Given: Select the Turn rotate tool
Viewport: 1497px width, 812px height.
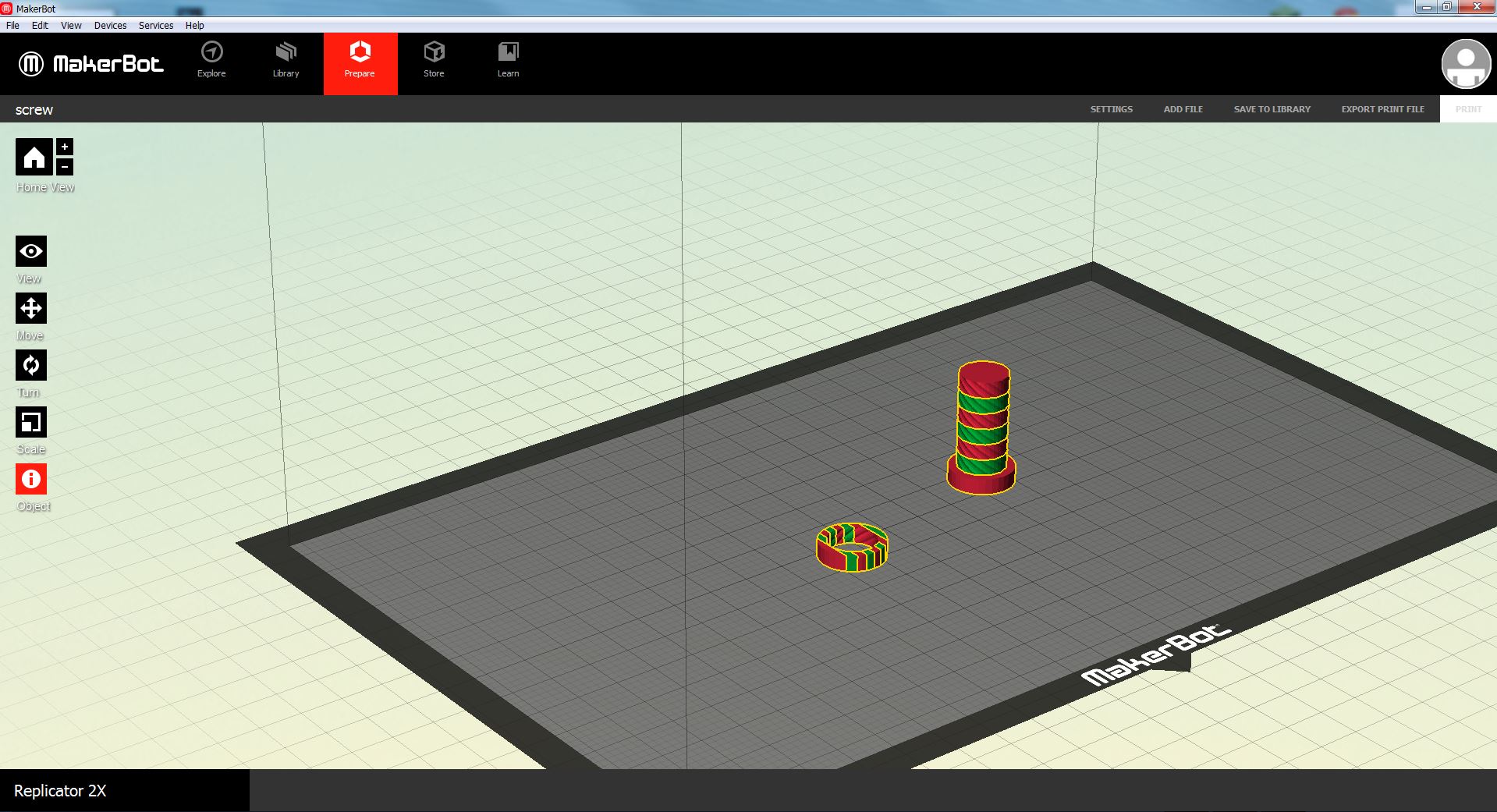Looking at the screenshot, I should (x=31, y=365).
